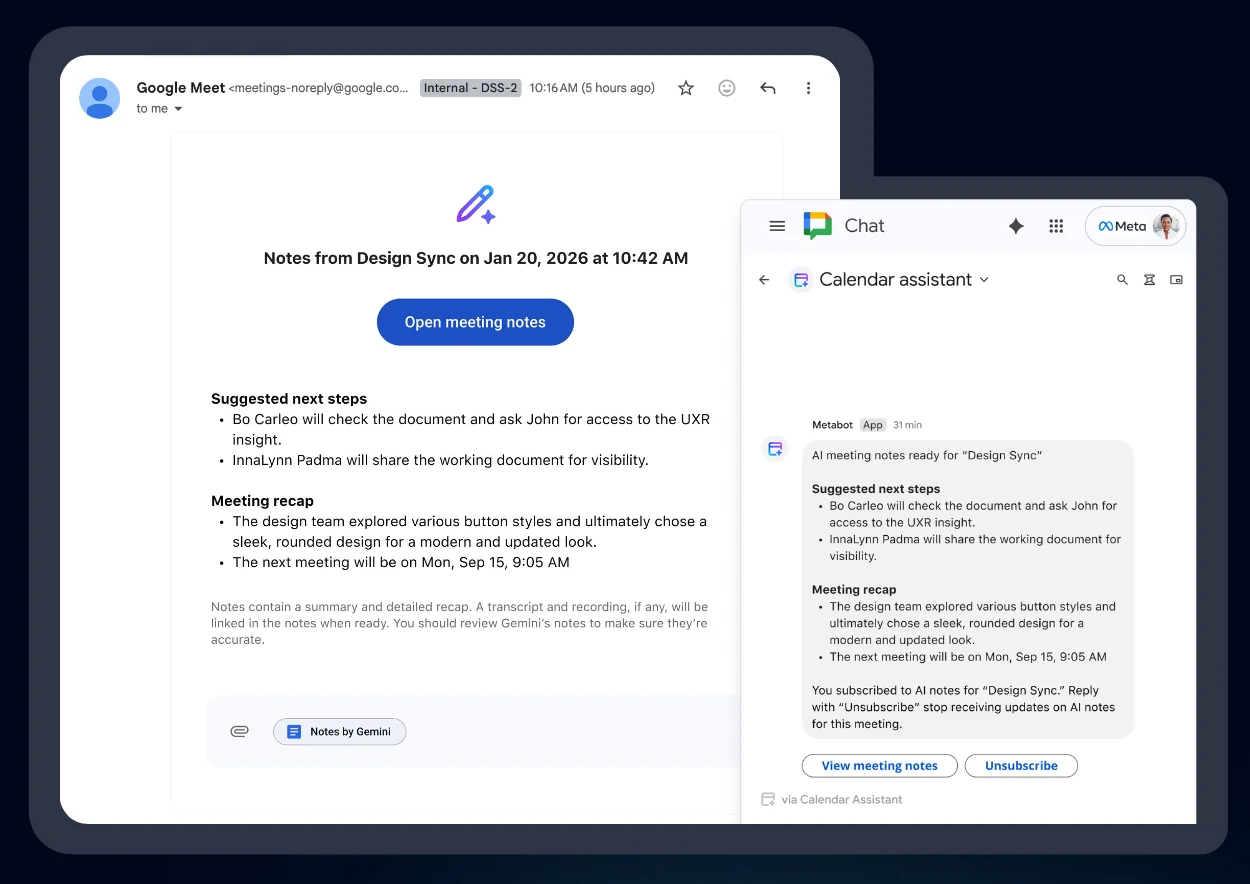The height and width of the screenshot is (884, 1250).
Task: Click the Internal - DSS-2 label
Action: (470, 88)
